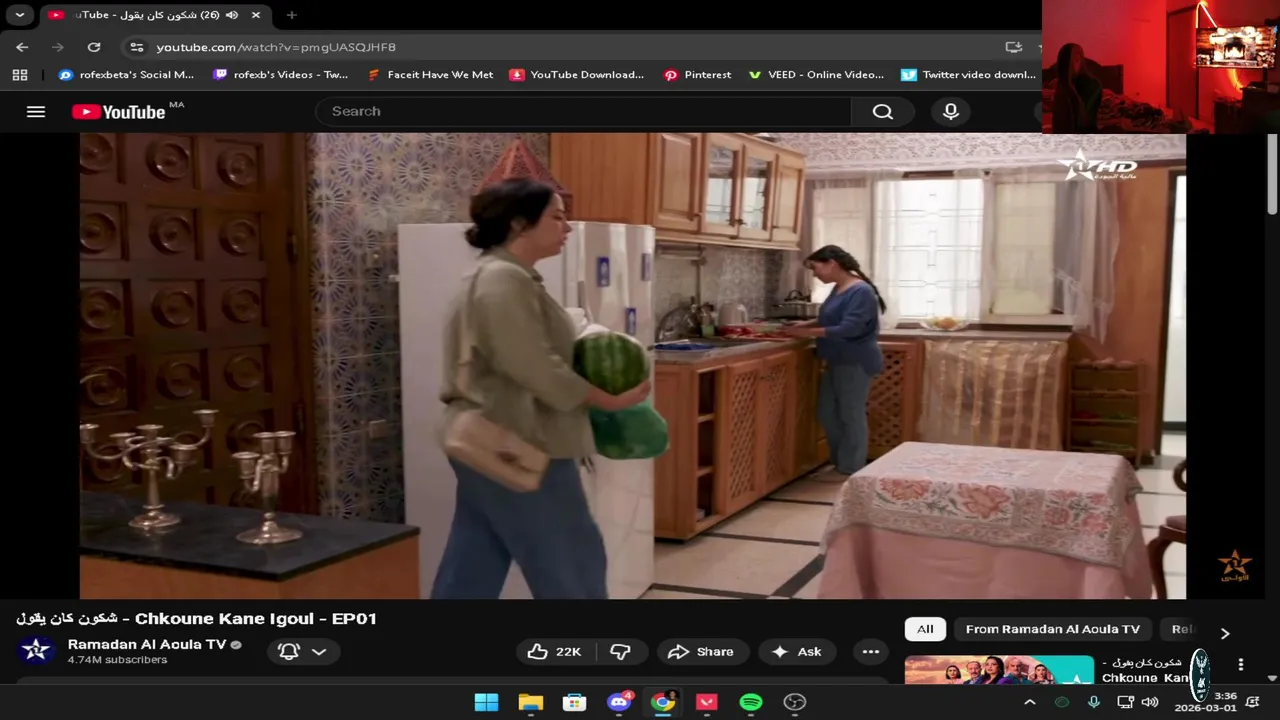
Task: Open the volume control speaker tray icon
Action: [1150, 702]
